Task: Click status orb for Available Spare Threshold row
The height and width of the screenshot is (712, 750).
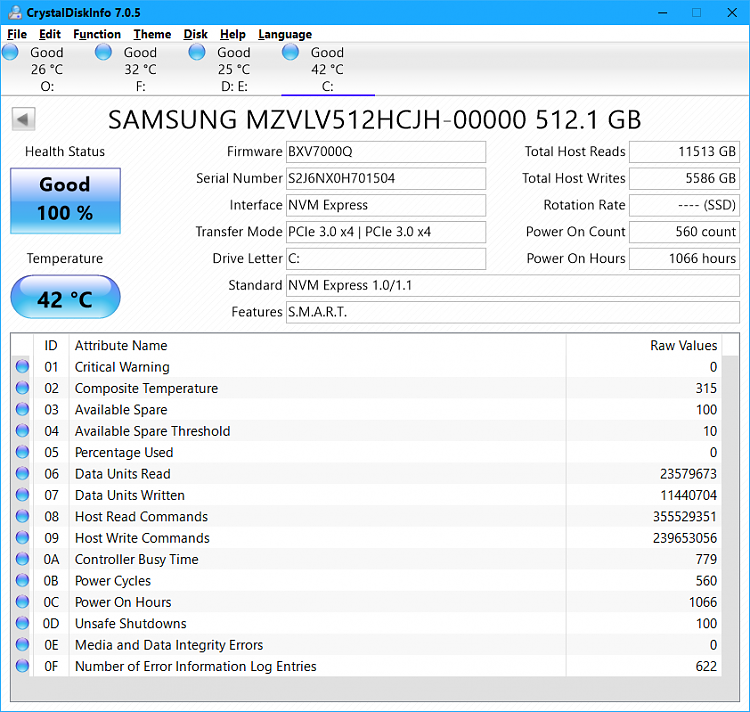Action: 22,430
